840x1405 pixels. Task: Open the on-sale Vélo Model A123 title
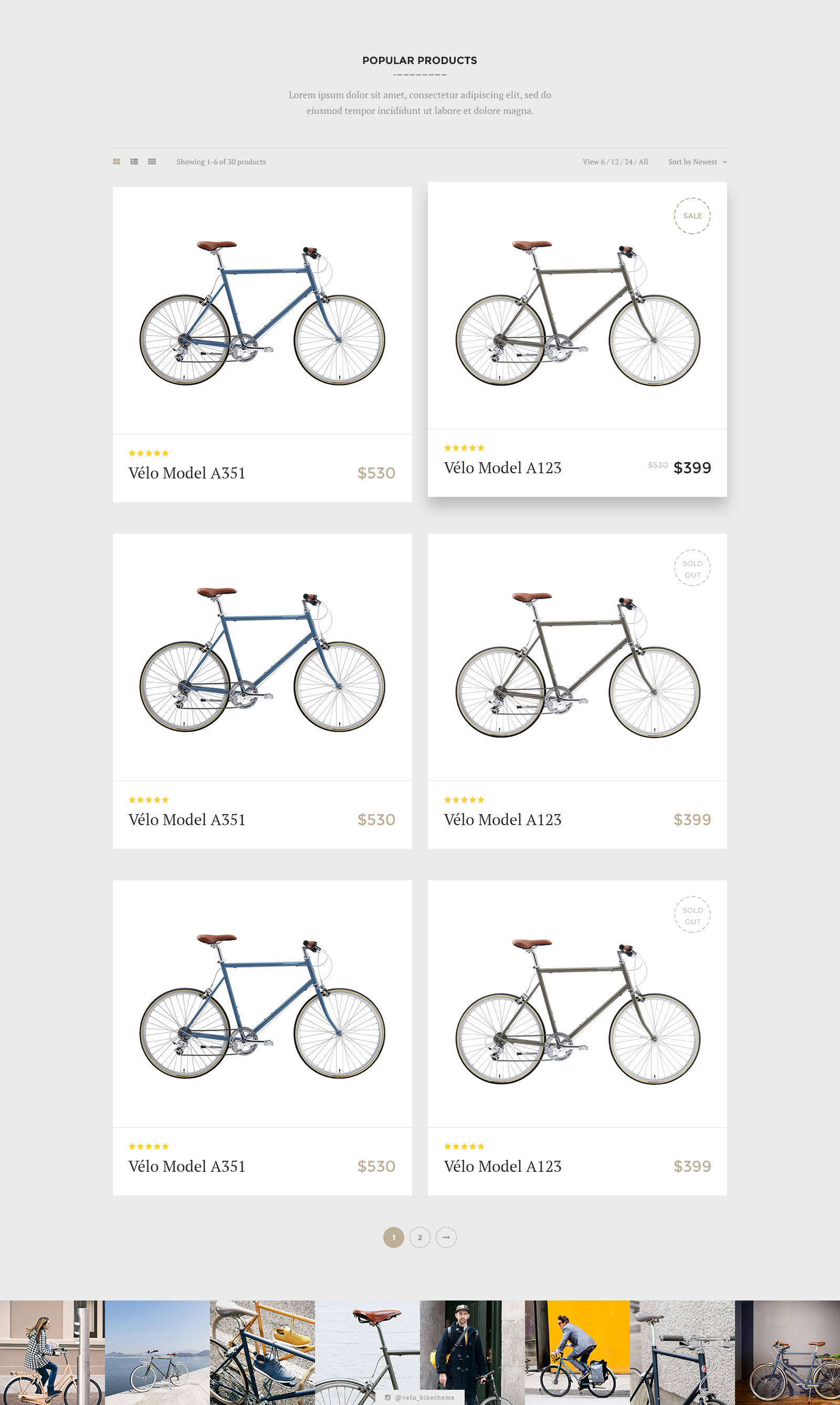502,469
